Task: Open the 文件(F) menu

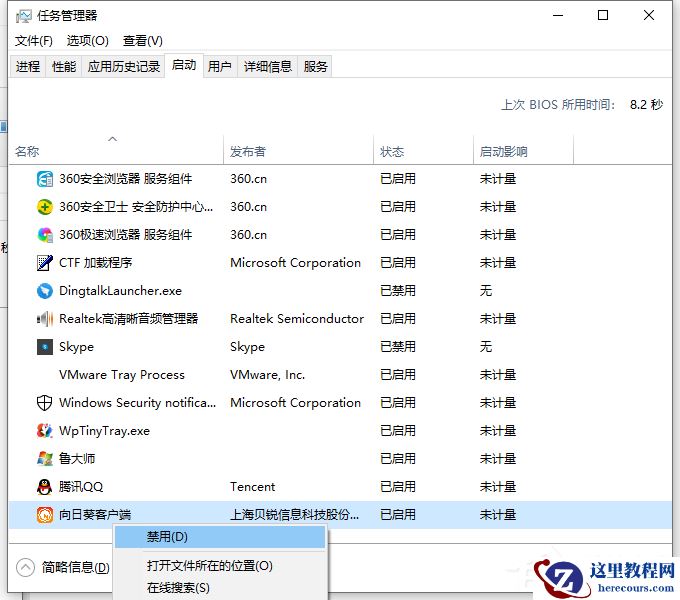Action: point(34,41)
